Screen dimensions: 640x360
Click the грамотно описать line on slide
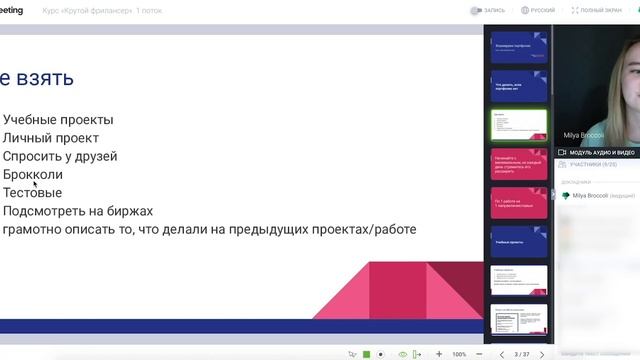(x=209, y=229)
